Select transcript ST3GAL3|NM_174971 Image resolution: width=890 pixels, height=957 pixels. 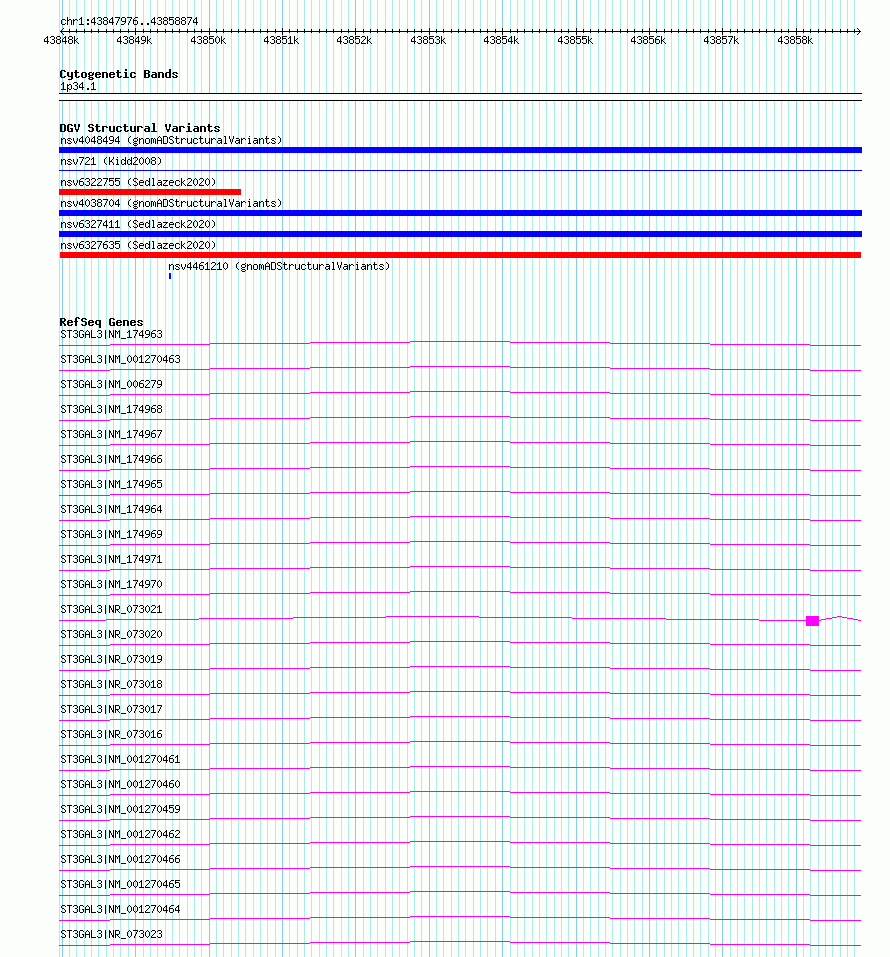click(x=112, y=560)
